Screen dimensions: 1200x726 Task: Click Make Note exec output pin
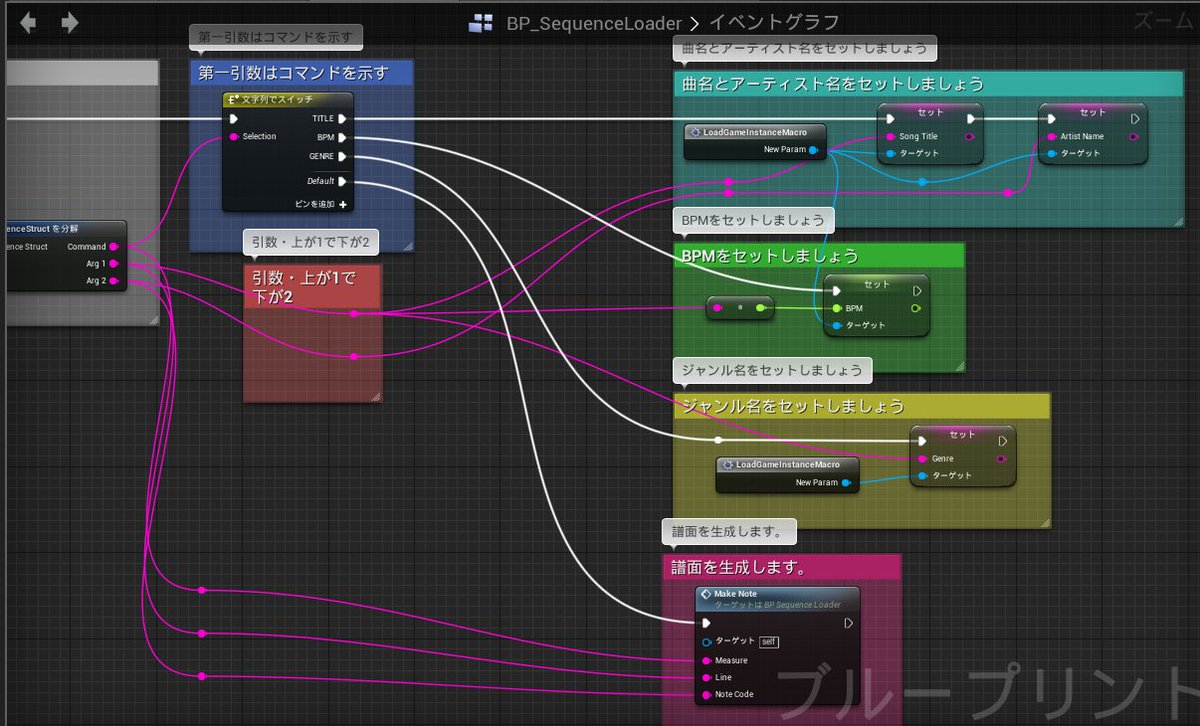tap(849, 622)
